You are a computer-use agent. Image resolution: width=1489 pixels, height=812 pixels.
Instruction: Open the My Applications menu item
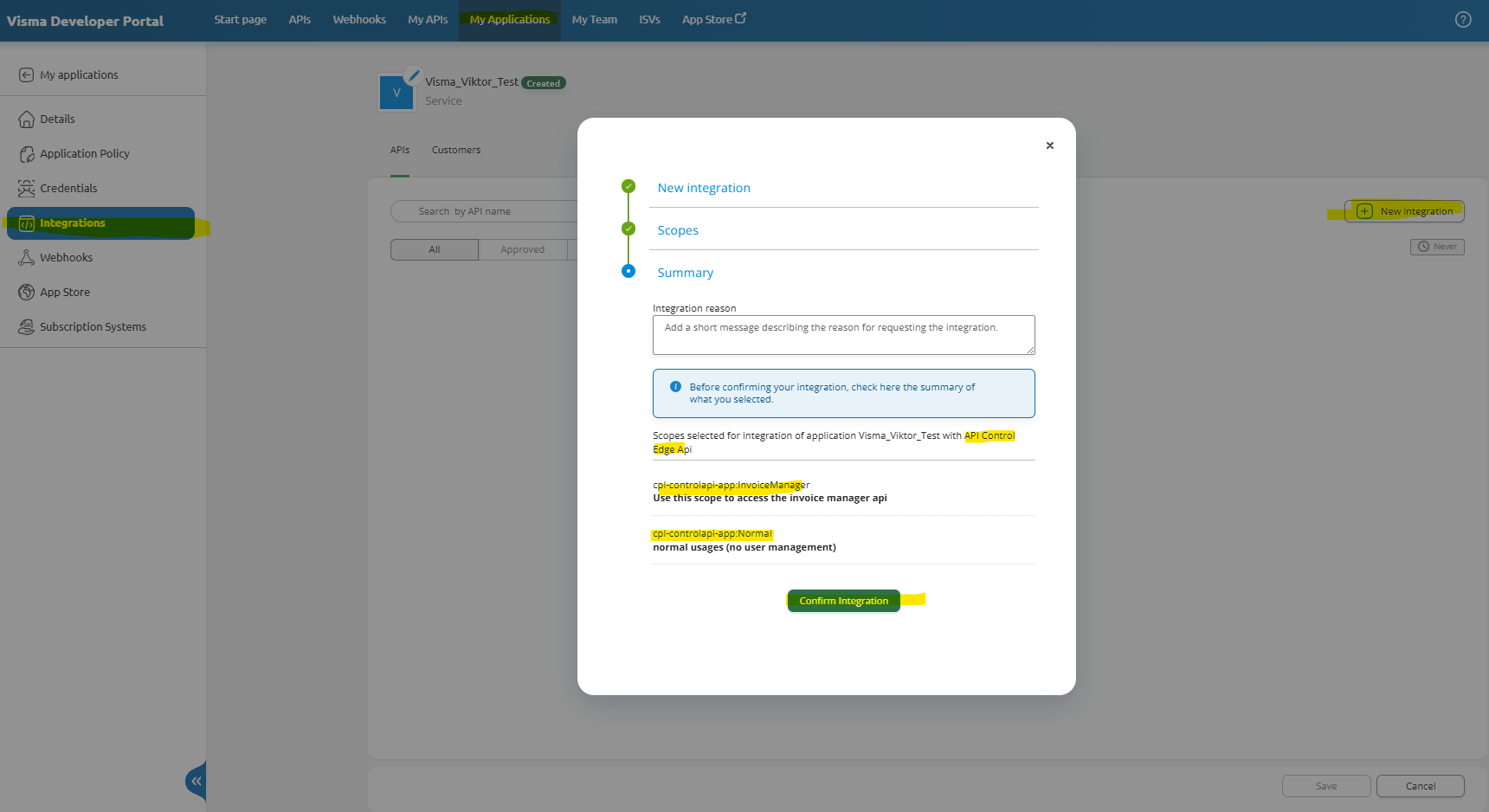[510, 20]
